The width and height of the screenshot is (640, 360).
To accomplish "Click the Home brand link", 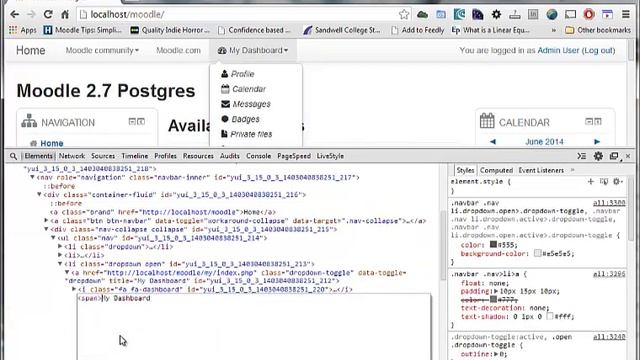I will coord(31,50).
